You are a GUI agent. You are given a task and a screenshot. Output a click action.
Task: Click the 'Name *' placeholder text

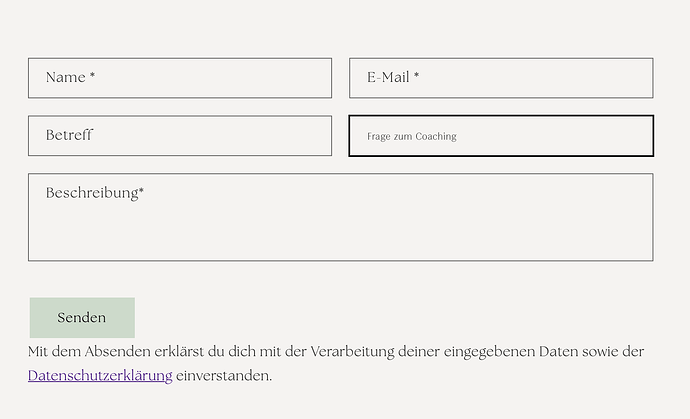70,78
